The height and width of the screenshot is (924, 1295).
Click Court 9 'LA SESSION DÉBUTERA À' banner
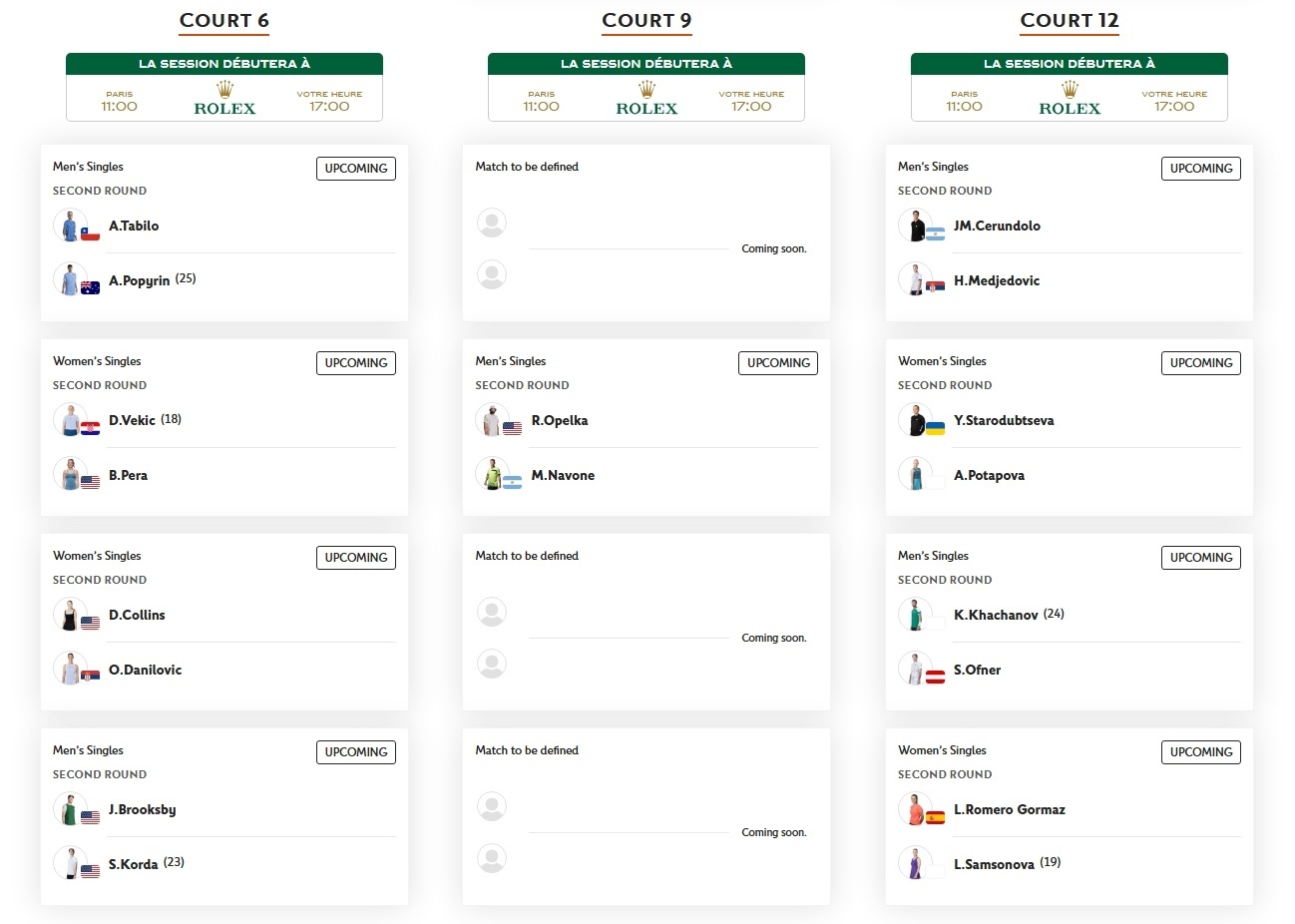647,64
